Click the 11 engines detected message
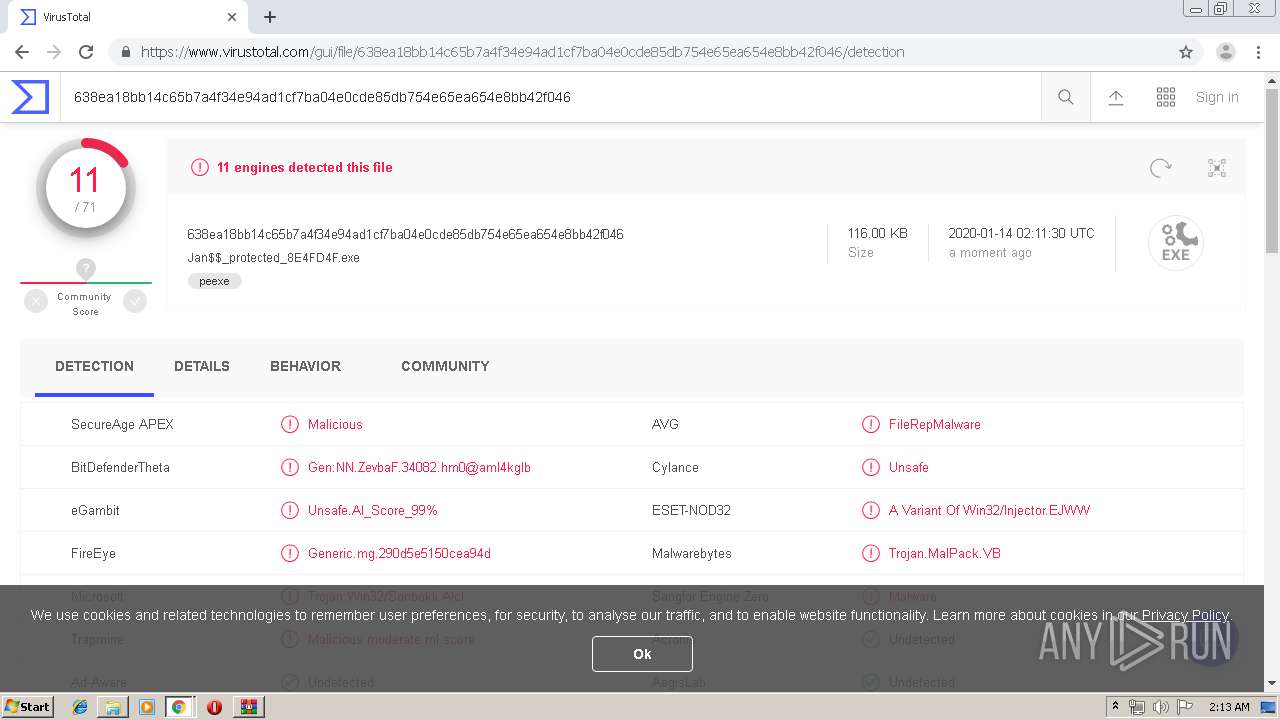This screenshot has height=720, width=1280. pos(305,167)
